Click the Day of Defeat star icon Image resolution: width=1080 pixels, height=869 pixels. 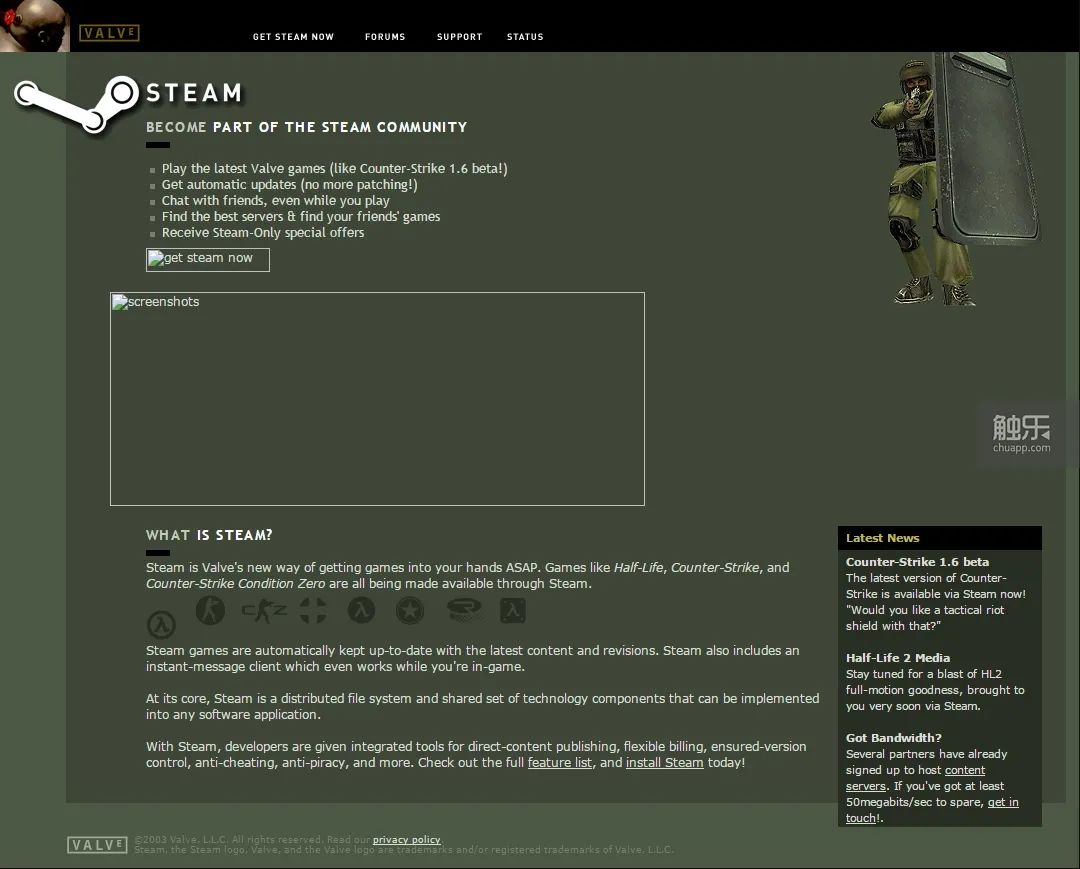[410, 610]
